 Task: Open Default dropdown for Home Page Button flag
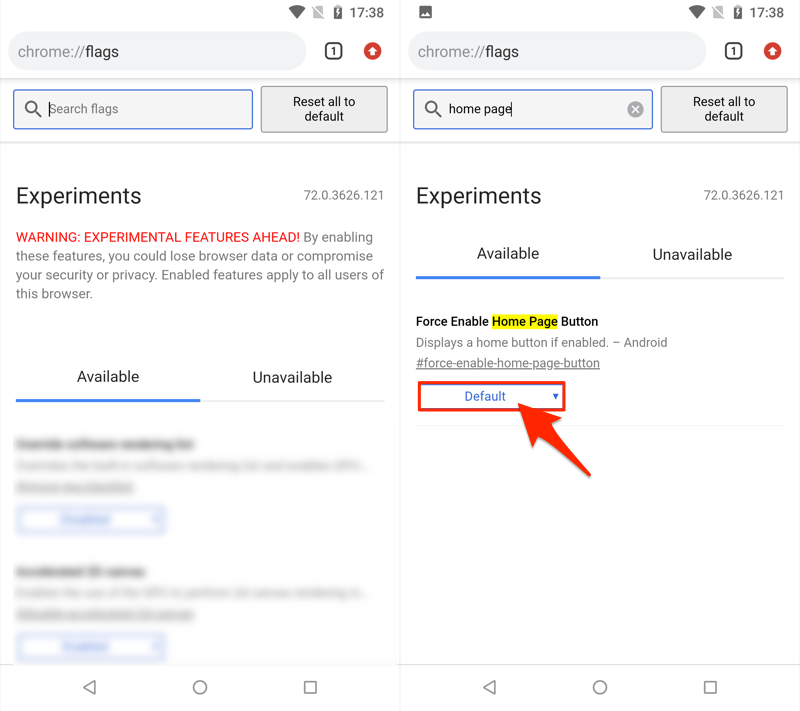pyautogui.click(x=491, y=396)
